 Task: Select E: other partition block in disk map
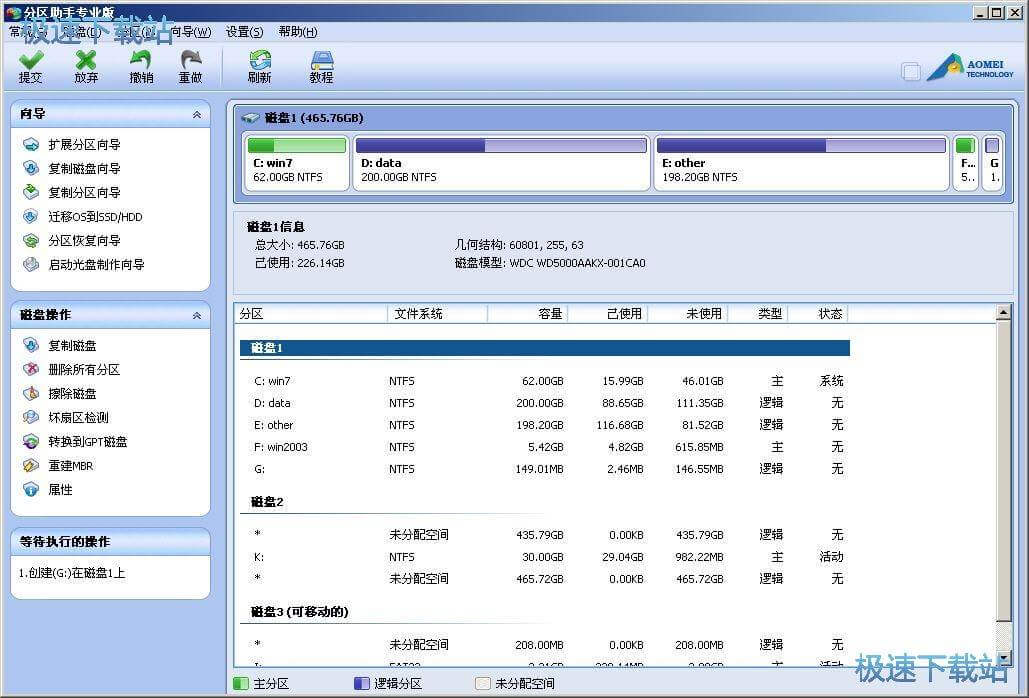tap(801, 163)
